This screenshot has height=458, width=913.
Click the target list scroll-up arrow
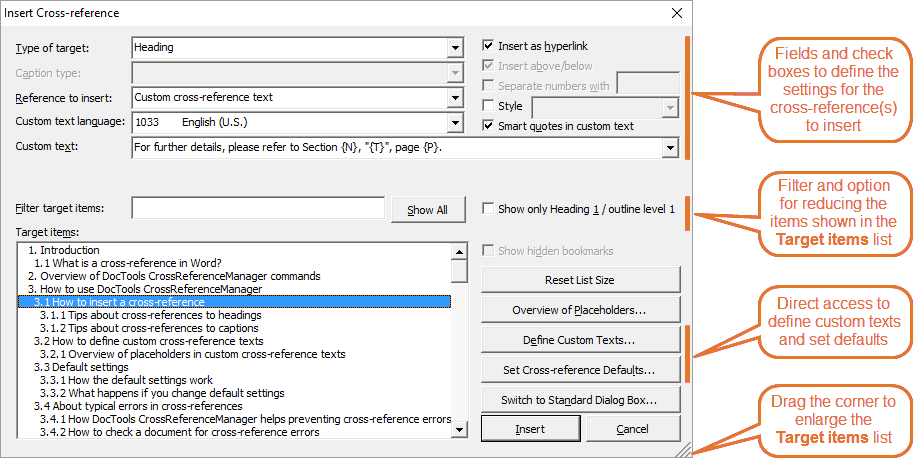click(459, 252)
